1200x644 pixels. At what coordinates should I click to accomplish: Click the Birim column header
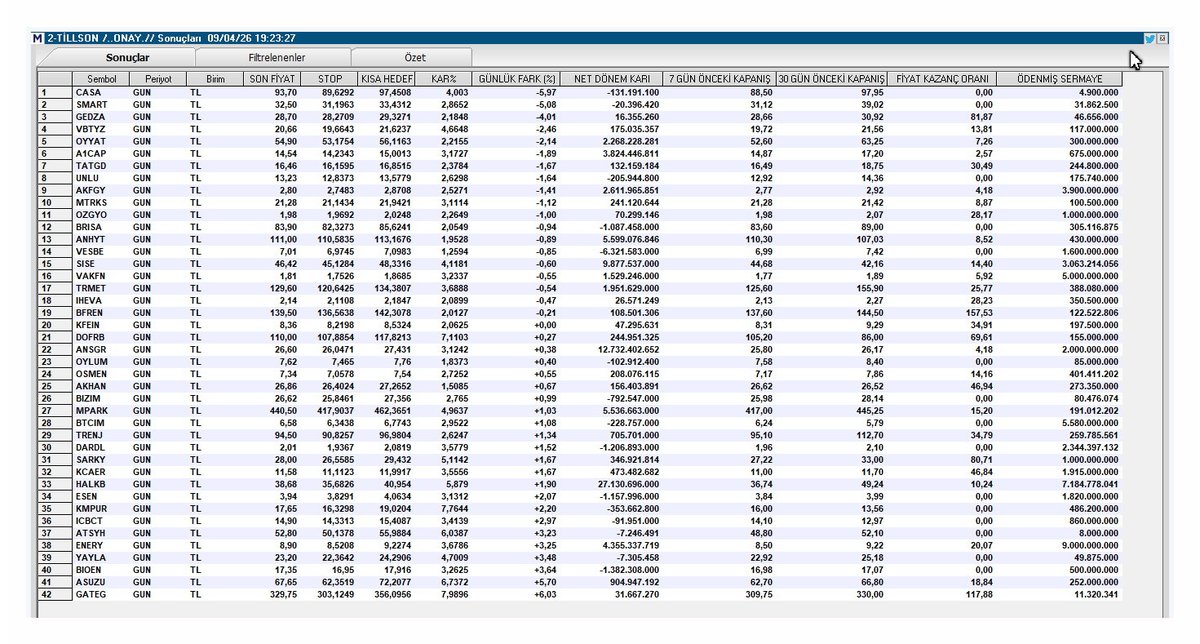(215, 79)
